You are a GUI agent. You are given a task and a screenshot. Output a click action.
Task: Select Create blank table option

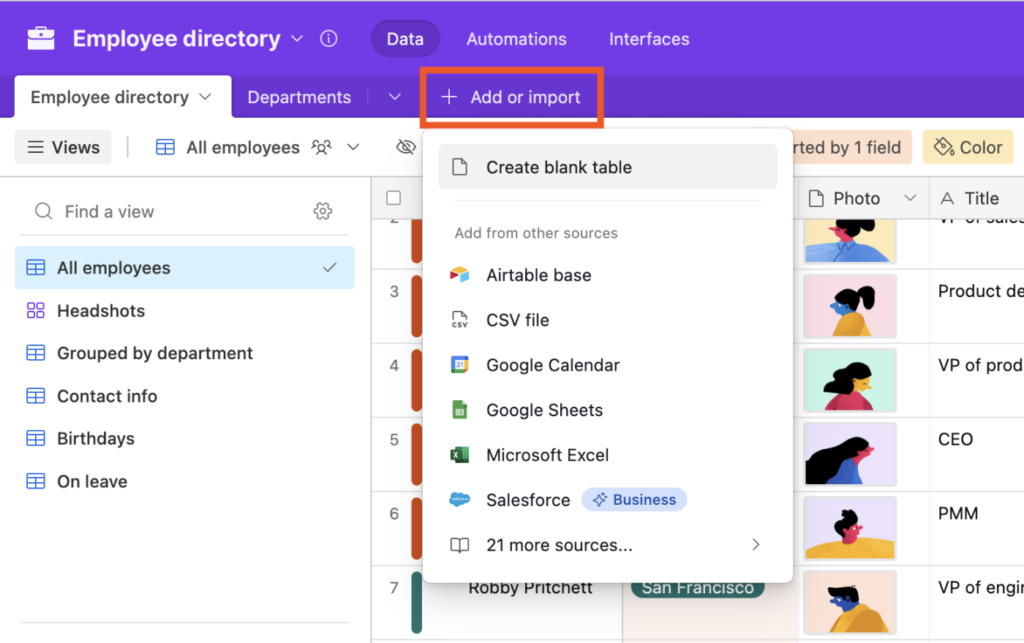(607, 167)
